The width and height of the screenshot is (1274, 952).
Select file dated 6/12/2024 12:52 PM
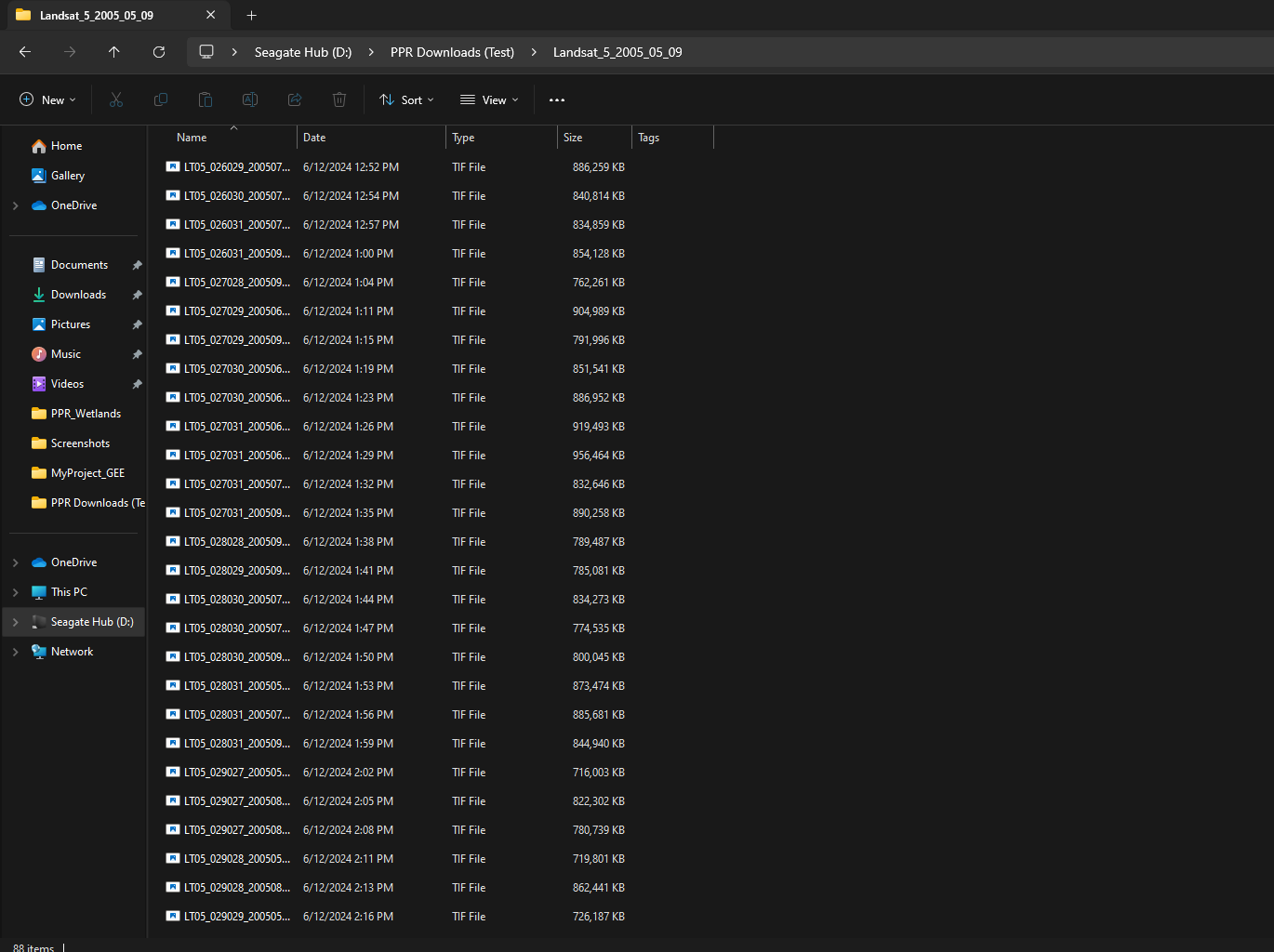(437, 167)
